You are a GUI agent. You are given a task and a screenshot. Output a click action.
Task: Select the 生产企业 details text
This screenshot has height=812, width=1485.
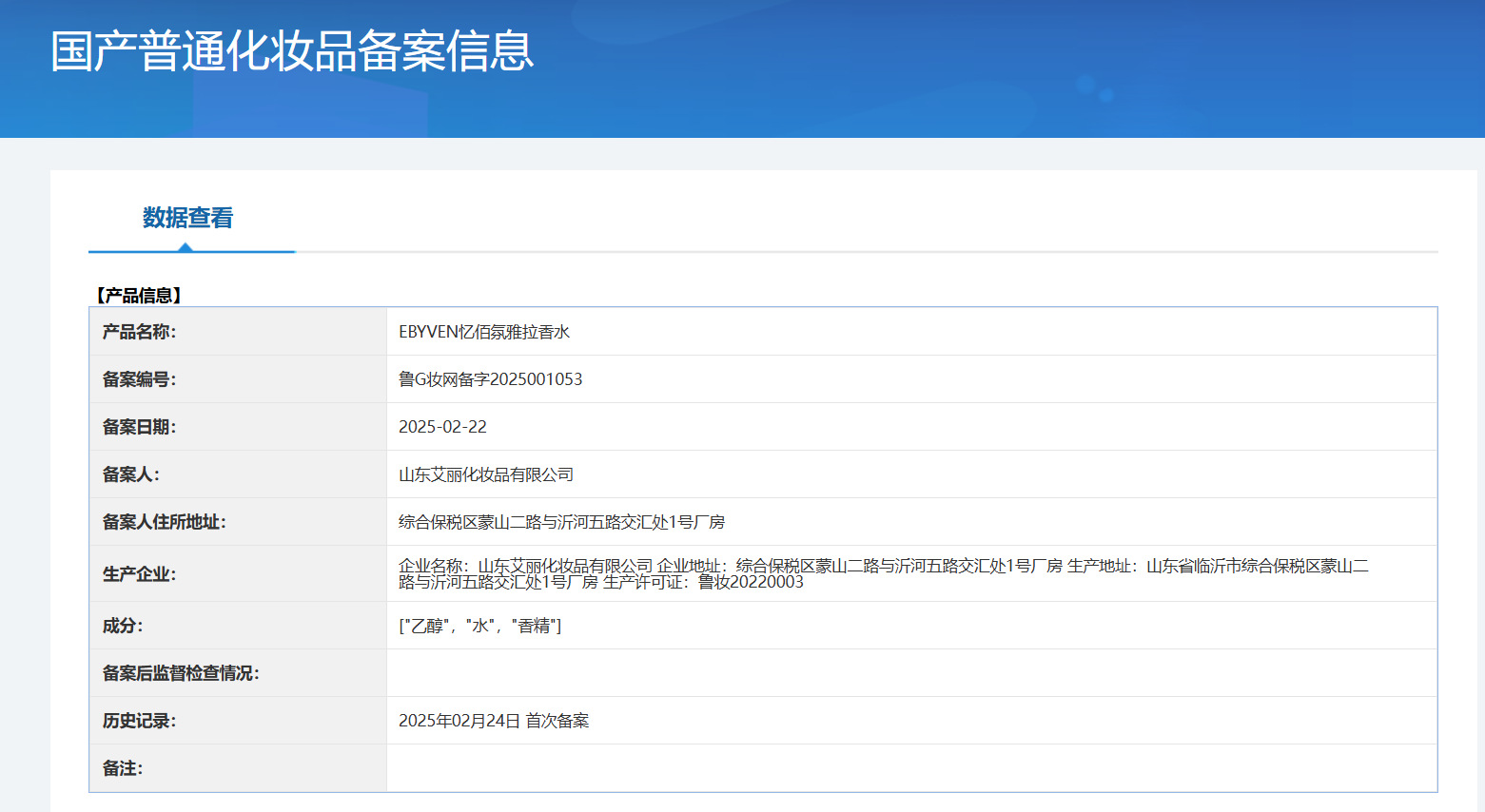[884, 573]
